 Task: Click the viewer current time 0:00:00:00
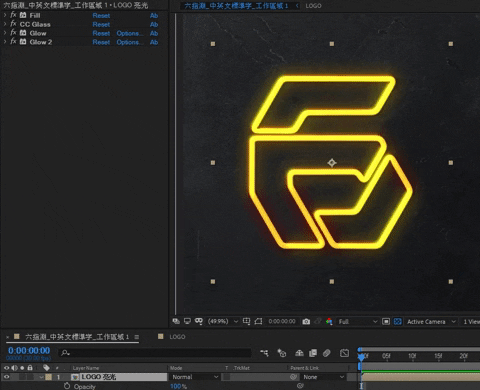pos(282,321)
